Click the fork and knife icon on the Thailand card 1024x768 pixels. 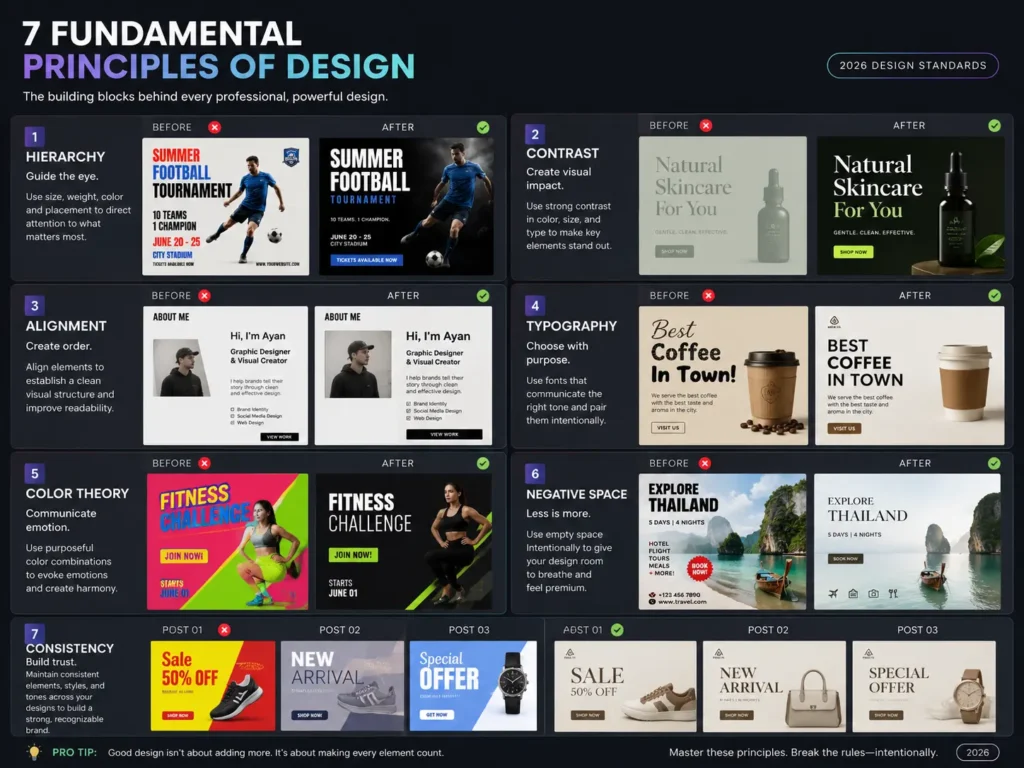[x=893, y=594]
